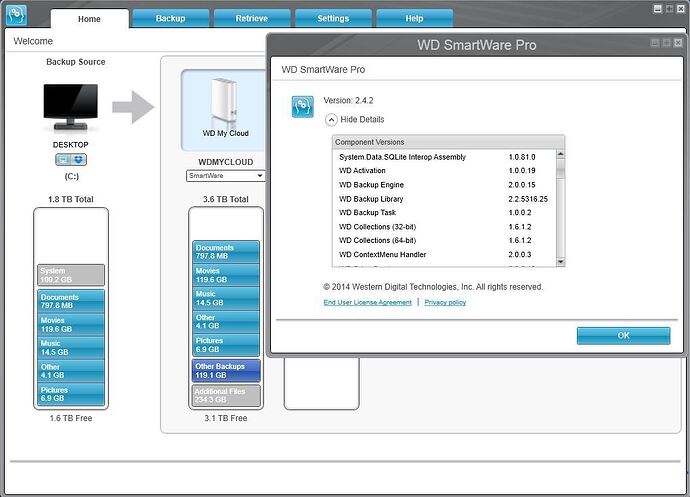Image resolution: width=690 pixels, height=497 pixels.
Task: Click the 3.6 TB Total label
Action: (226, 199)
